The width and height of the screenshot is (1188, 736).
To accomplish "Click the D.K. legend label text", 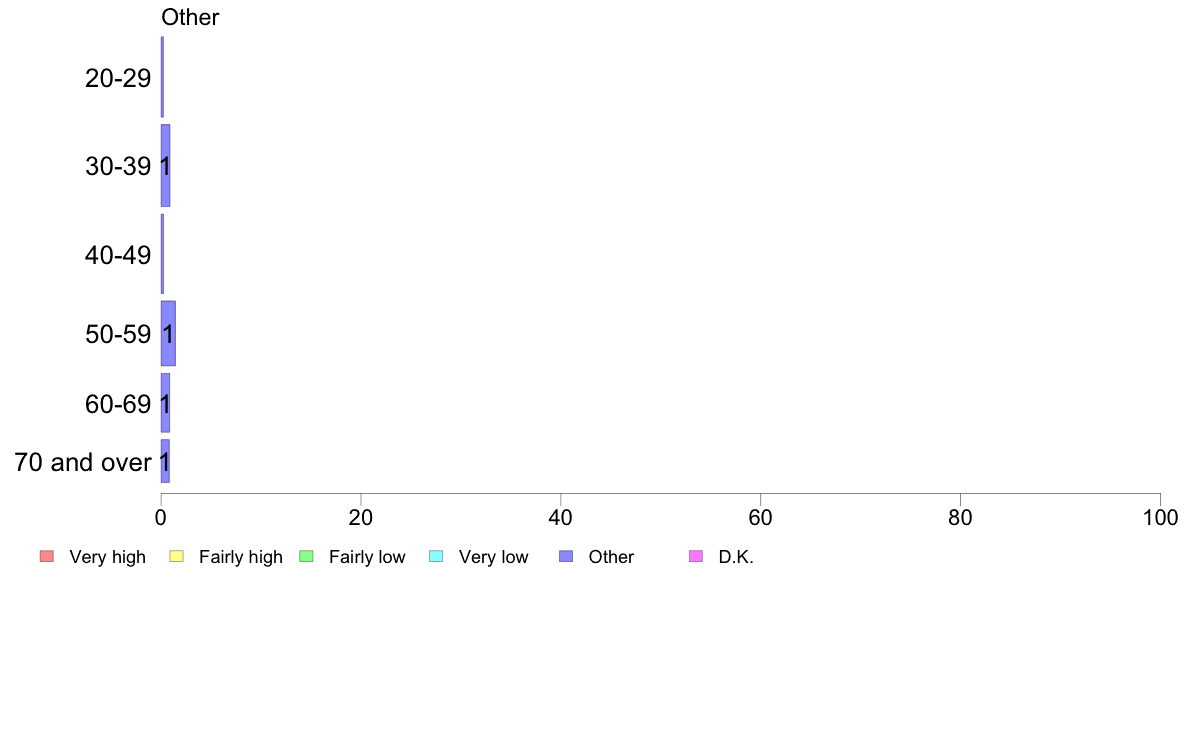I will [736, 557].
